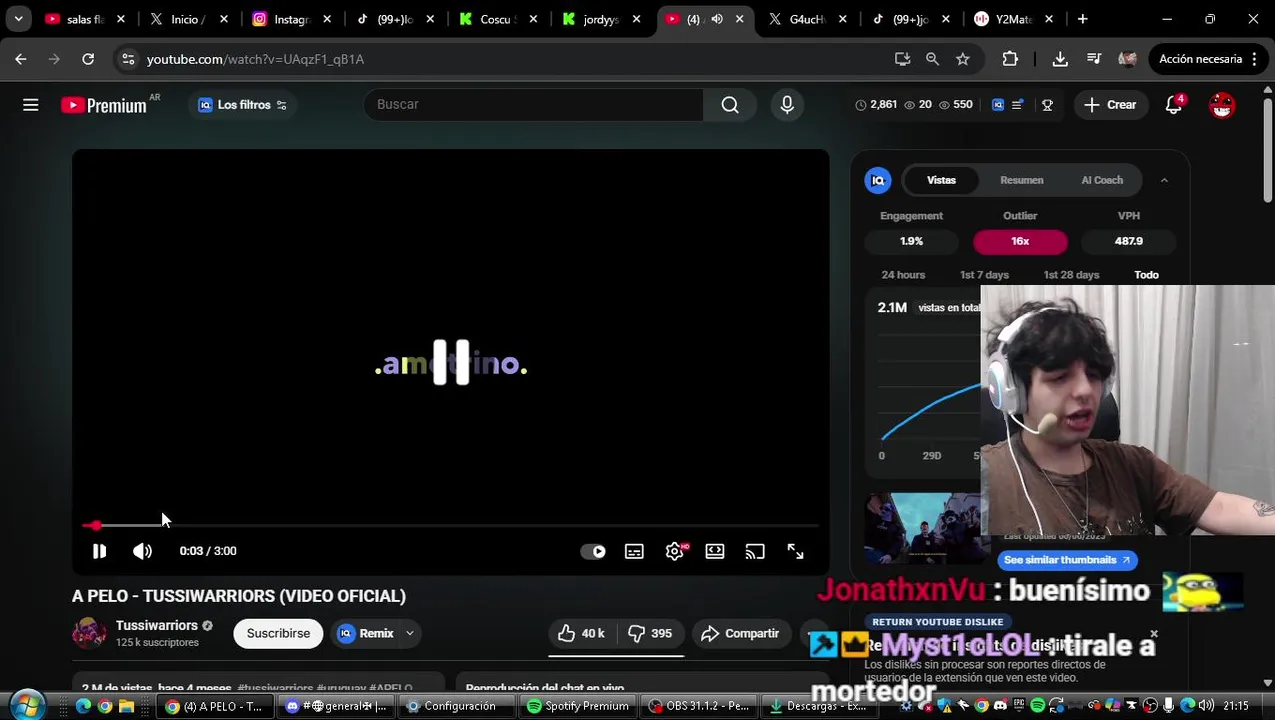Screen dimensions: 1275x720
Task: Open browser downloads icon
Action: [1060, 59]
